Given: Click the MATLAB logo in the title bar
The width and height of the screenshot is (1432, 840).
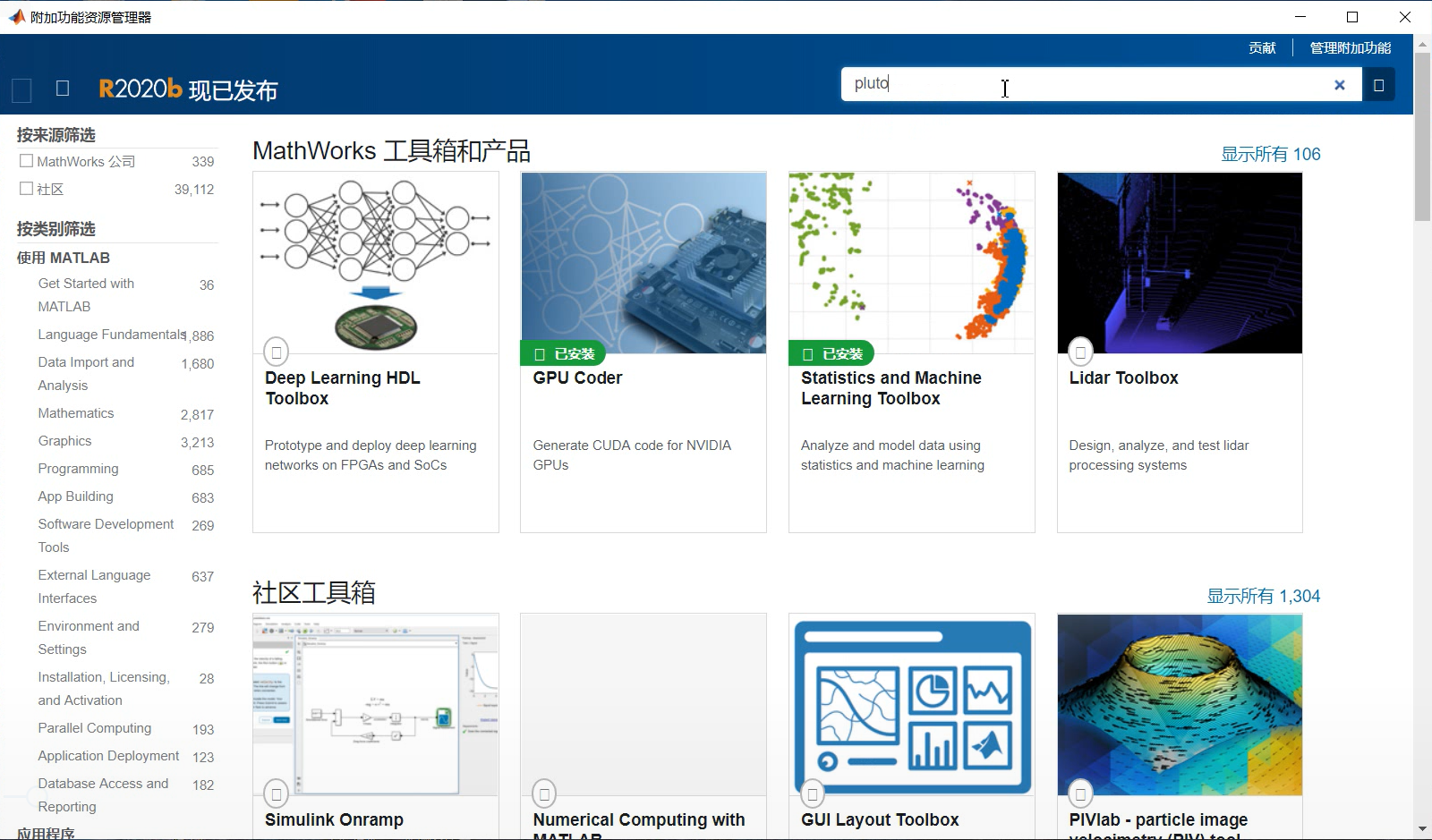Looking at the screenshot, I should coord(17,16).
